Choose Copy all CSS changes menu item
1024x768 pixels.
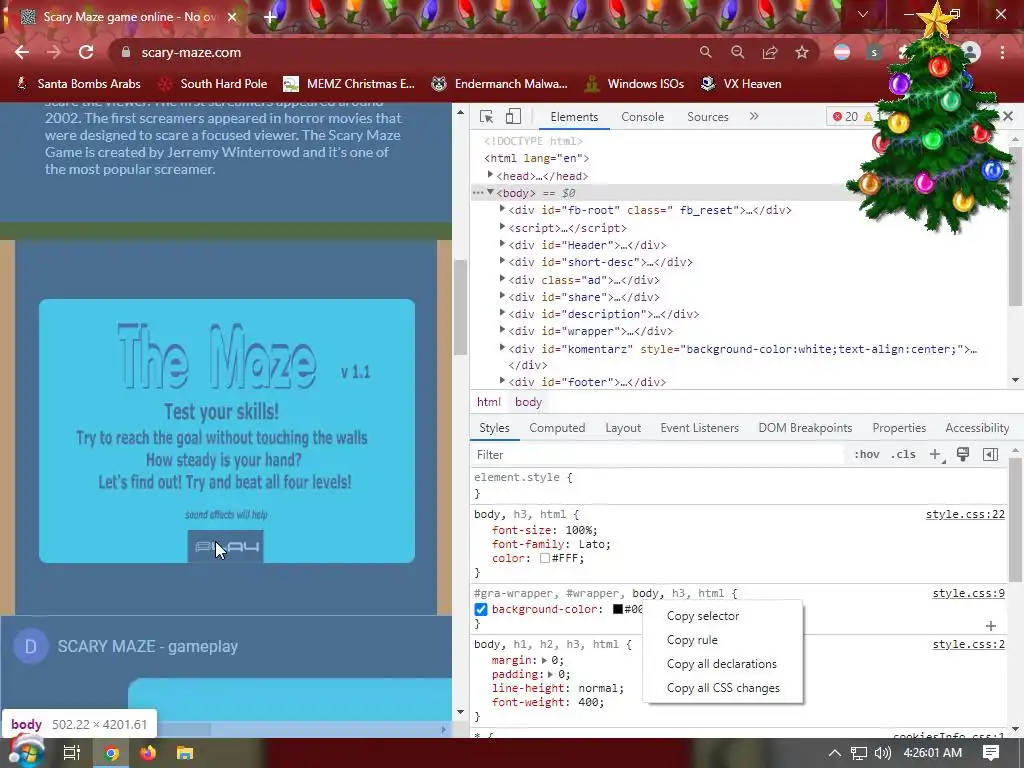click(723, 688)
